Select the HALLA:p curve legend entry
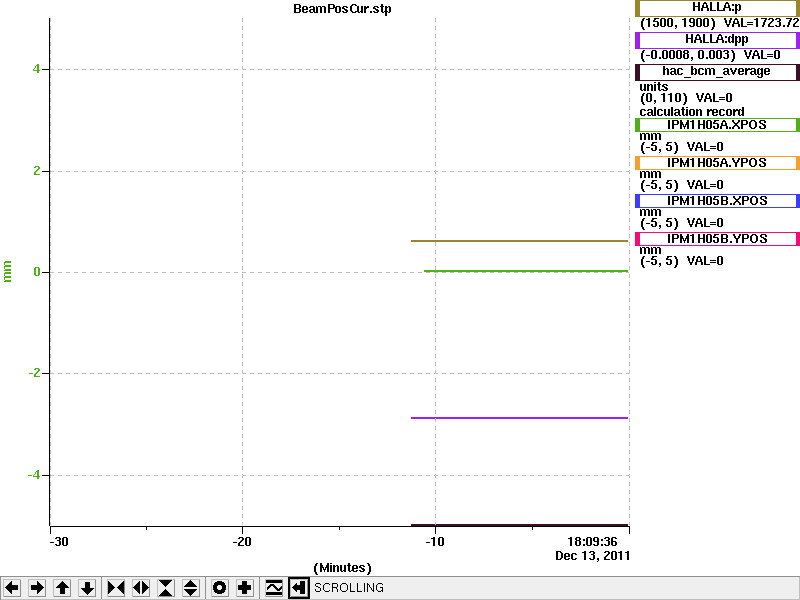This screenshot has height=600, width=800. pos(717,8)
